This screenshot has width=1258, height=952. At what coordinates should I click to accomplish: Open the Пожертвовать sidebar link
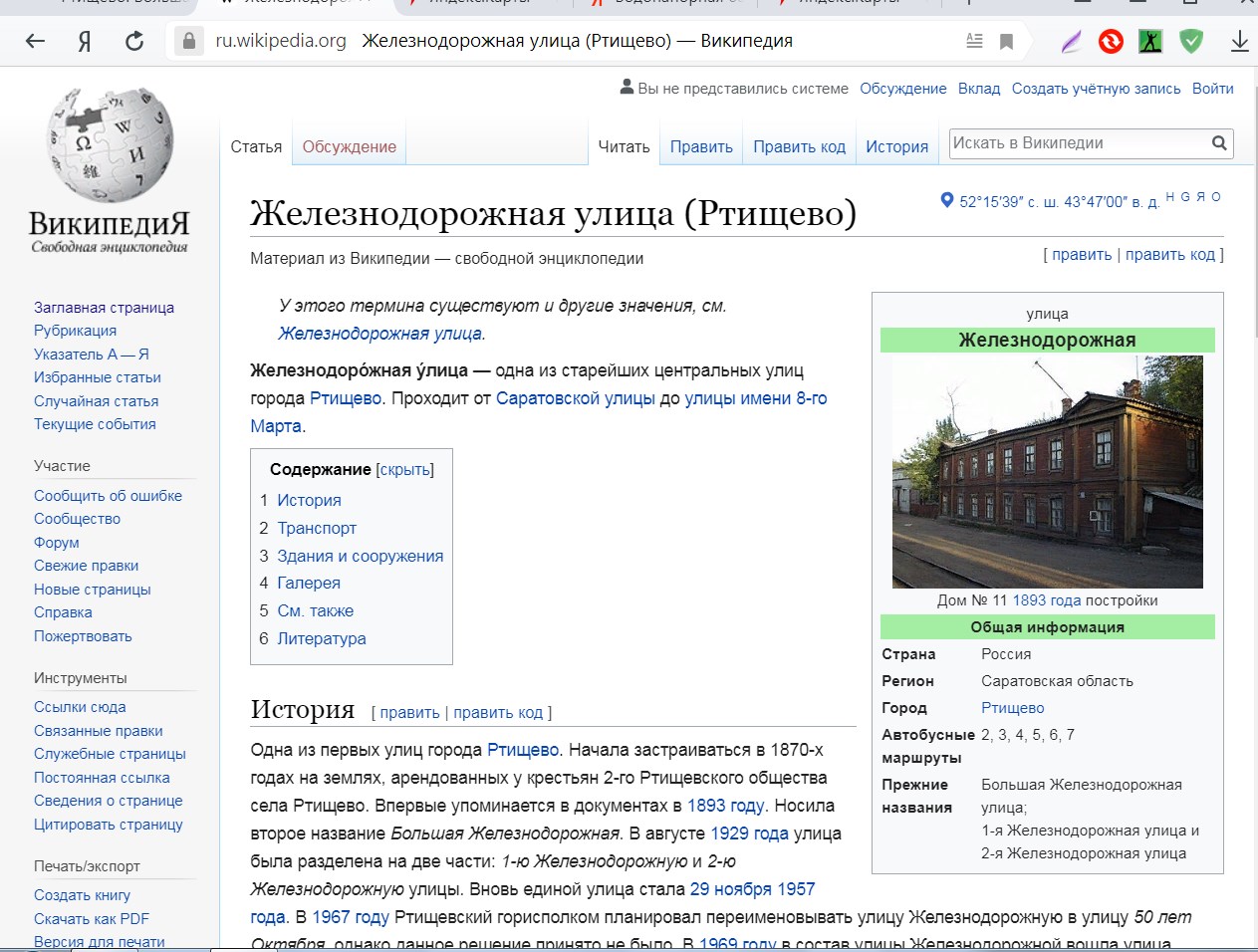click(83, 636)
